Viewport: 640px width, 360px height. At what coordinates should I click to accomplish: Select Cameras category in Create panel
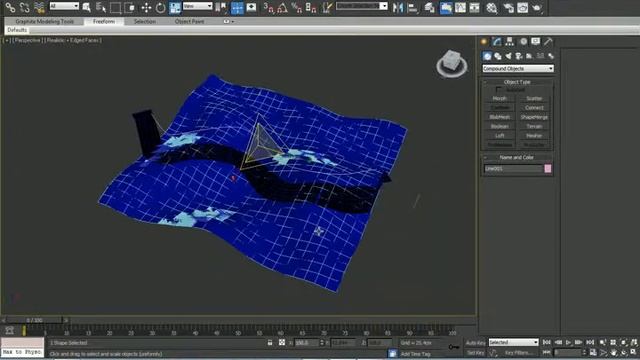pos(519,56)
